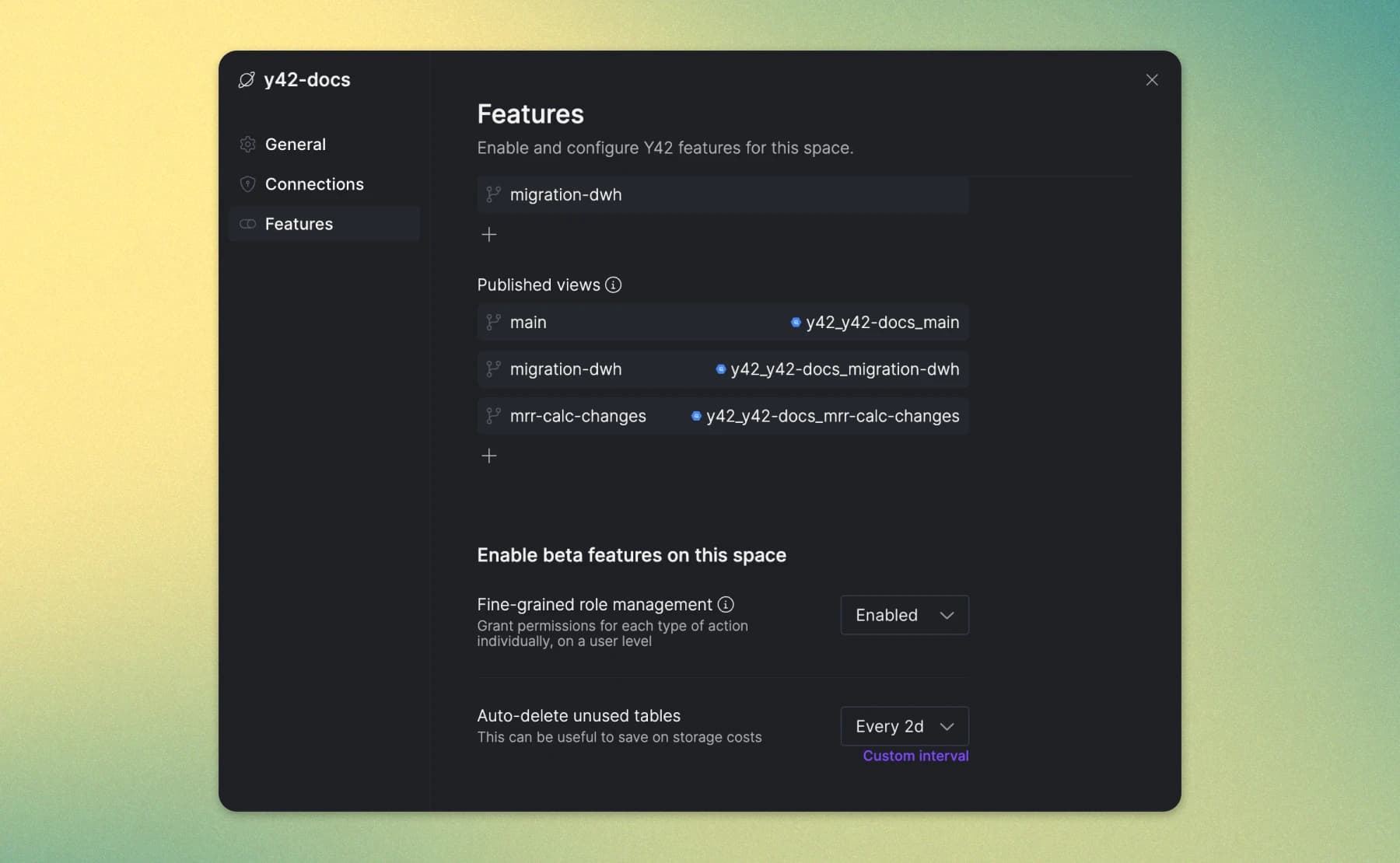
Task: Open the Every 2d auto-delete dropdown
Action: tap(905, 726)
